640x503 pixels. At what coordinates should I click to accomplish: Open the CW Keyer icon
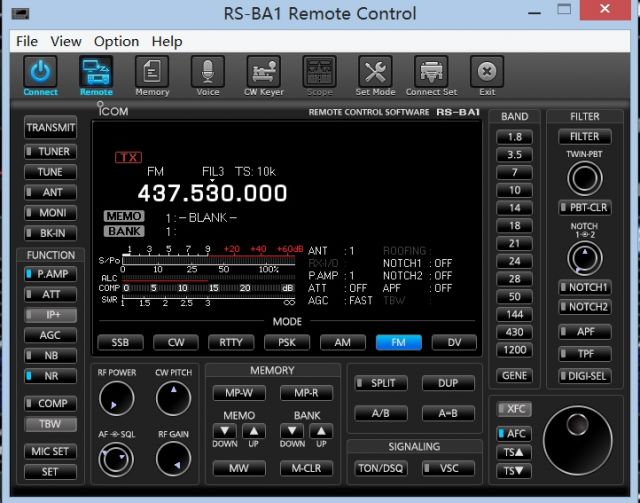point(264,73)
